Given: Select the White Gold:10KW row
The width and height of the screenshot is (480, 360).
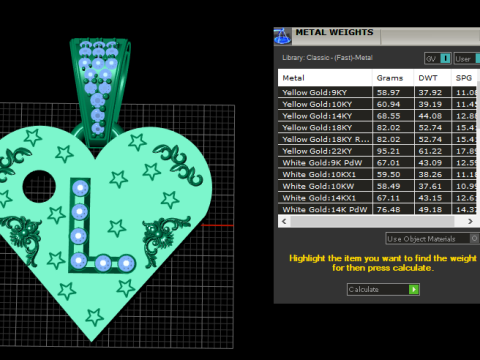Looking at the screenshot, I should coord(377,186).
